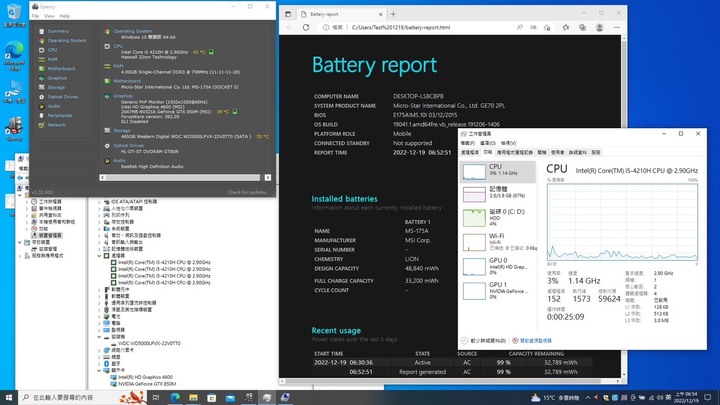Switch to 應用程式歷程記錄 tab in Task Manager

coord(515,152)
